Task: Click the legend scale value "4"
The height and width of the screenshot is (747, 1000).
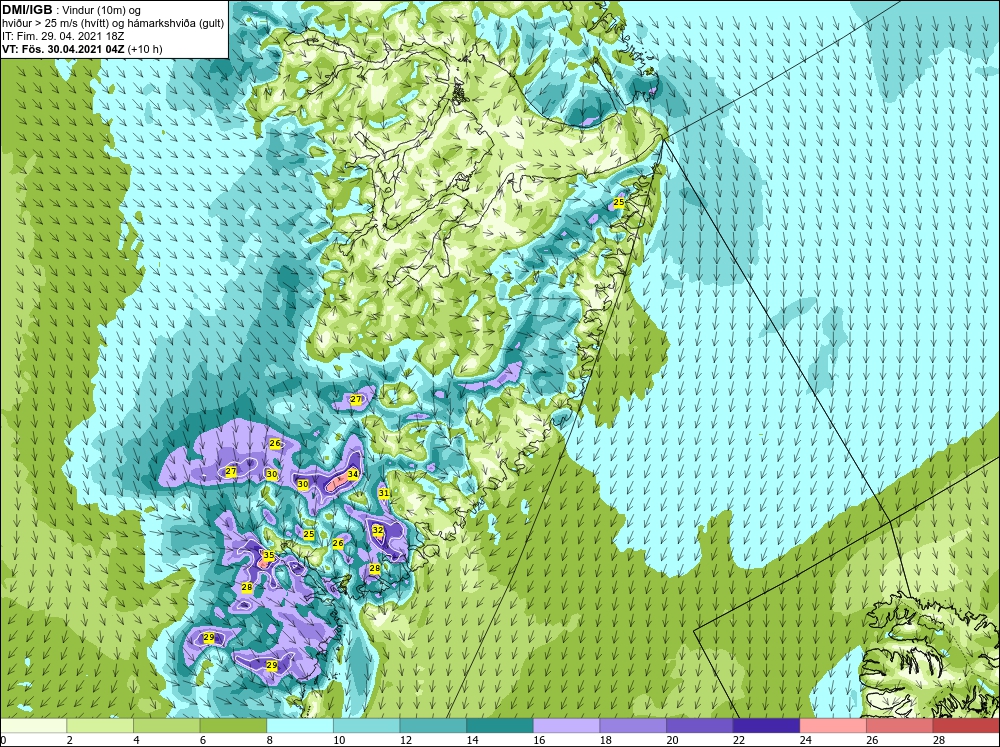Action: click(x=136, y=740)
